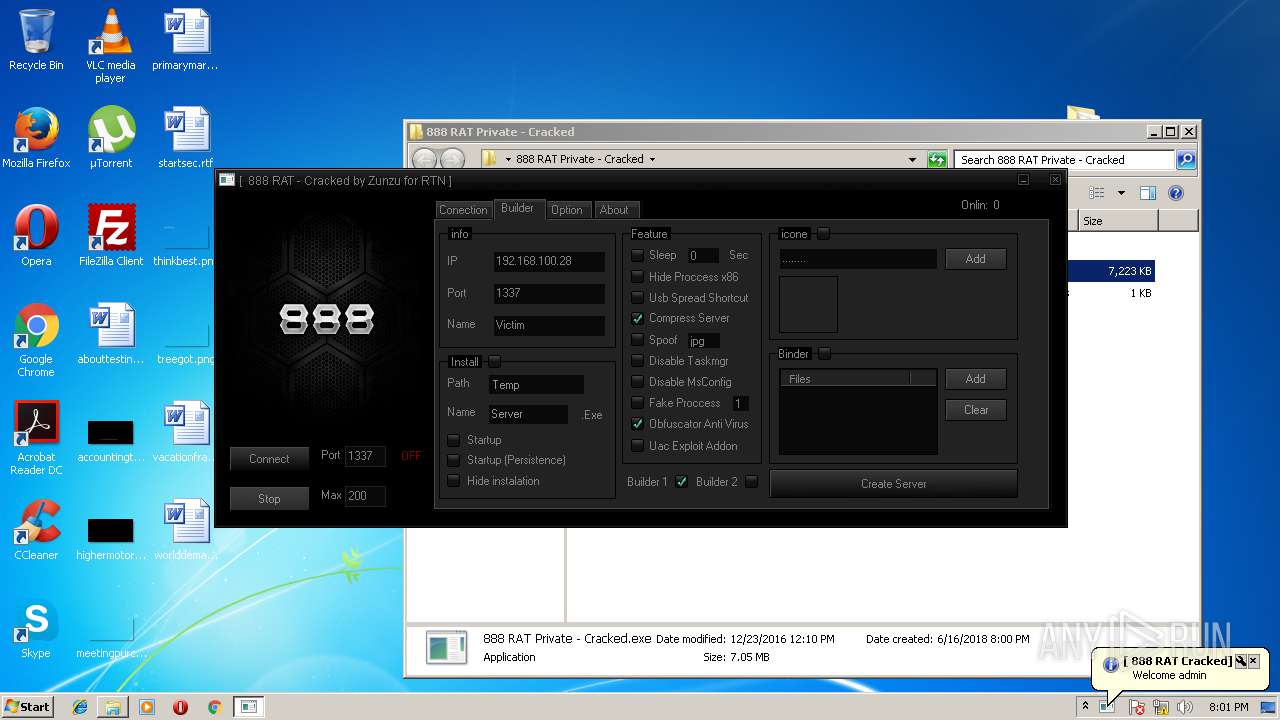The image size is (1280, 720).
Task: Select the worlddema… Word document icon
Action: [185, 530]
